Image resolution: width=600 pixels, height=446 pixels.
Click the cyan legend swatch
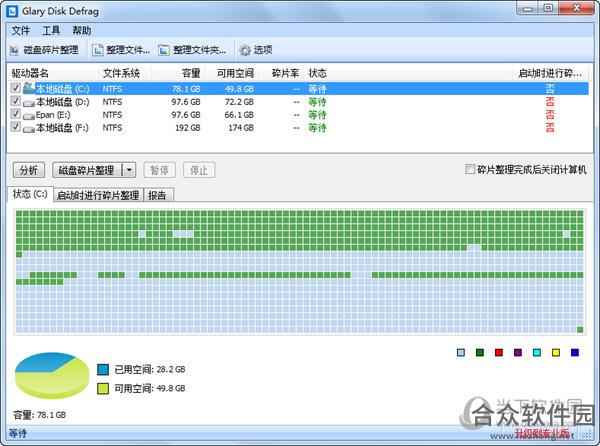point(537,352)
